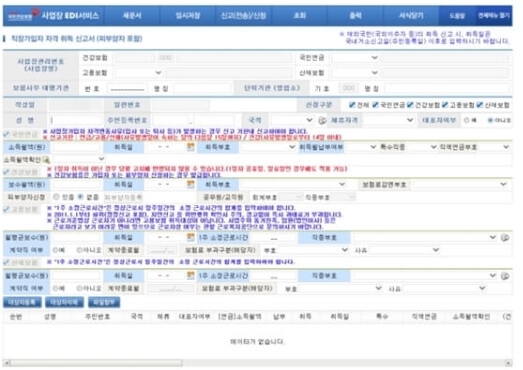Image resolution: width=523 pixels, height=370 pixels.
Task: Click into the 성명 input field
Action: tap(75, 120)
